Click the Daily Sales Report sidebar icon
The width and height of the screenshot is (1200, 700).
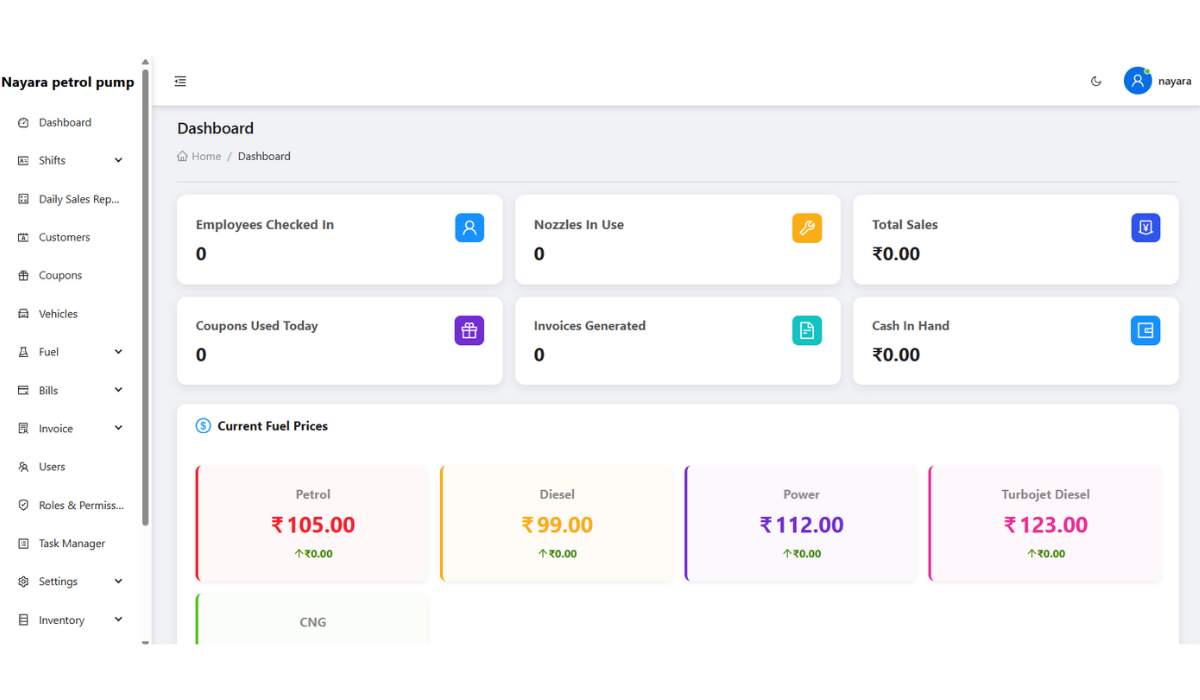click(x=24, y=199)
